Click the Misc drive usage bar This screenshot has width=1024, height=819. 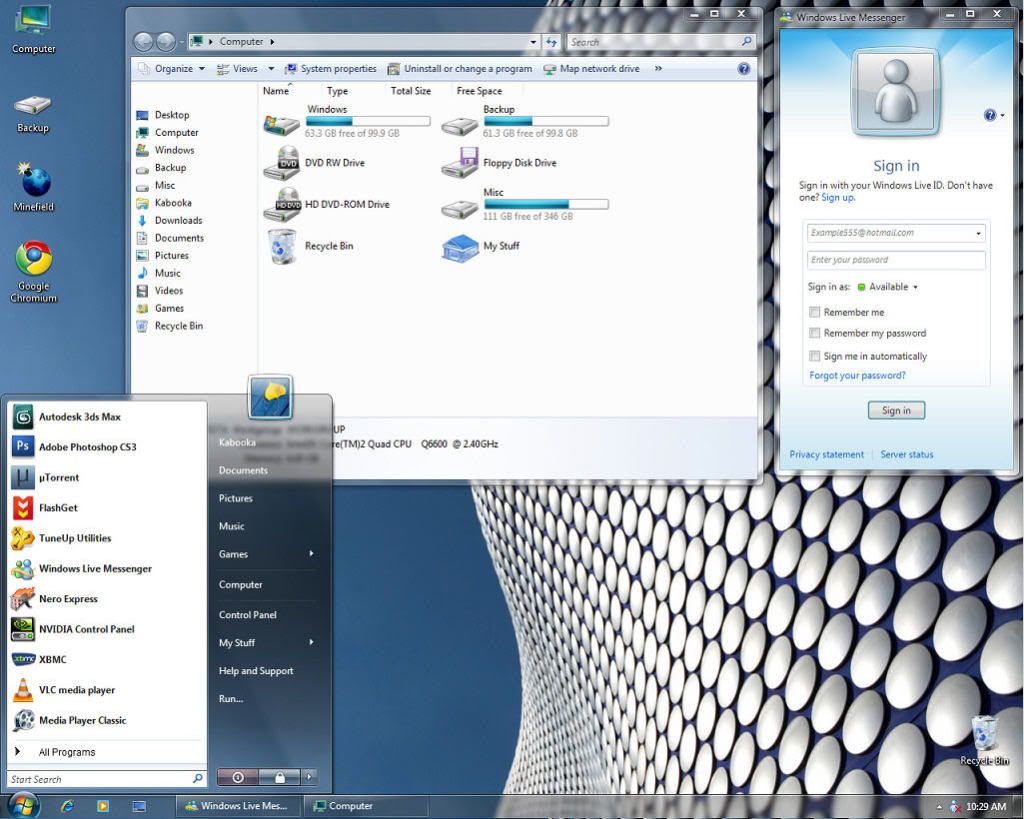pyautogui.click(x=547, y=204)
